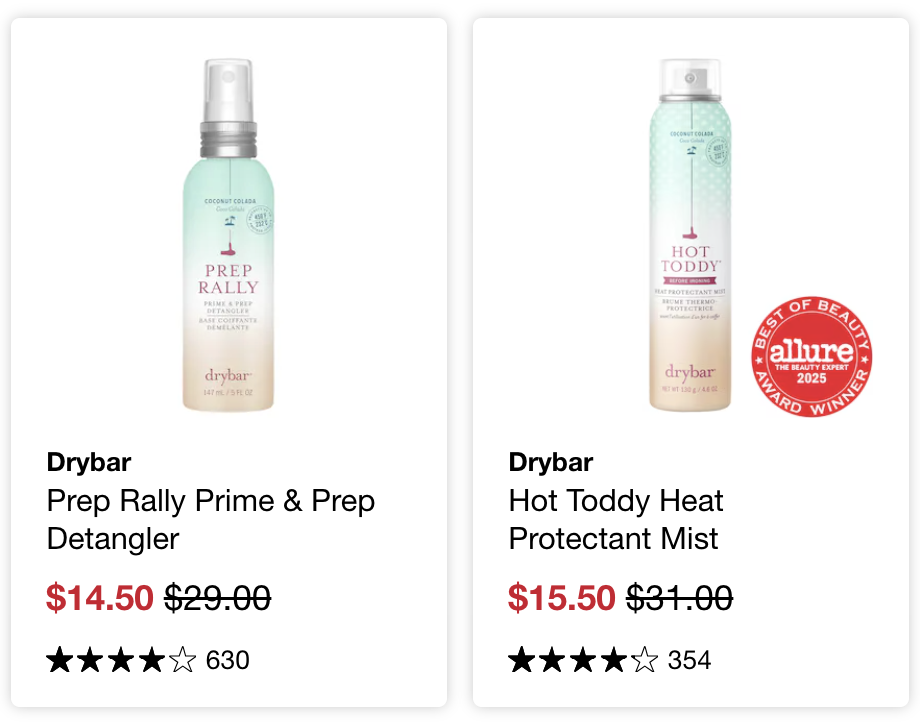This screenshot has height=722, width=920.
Task: View the 354 reviews count
Action: [x=689, y=660]
